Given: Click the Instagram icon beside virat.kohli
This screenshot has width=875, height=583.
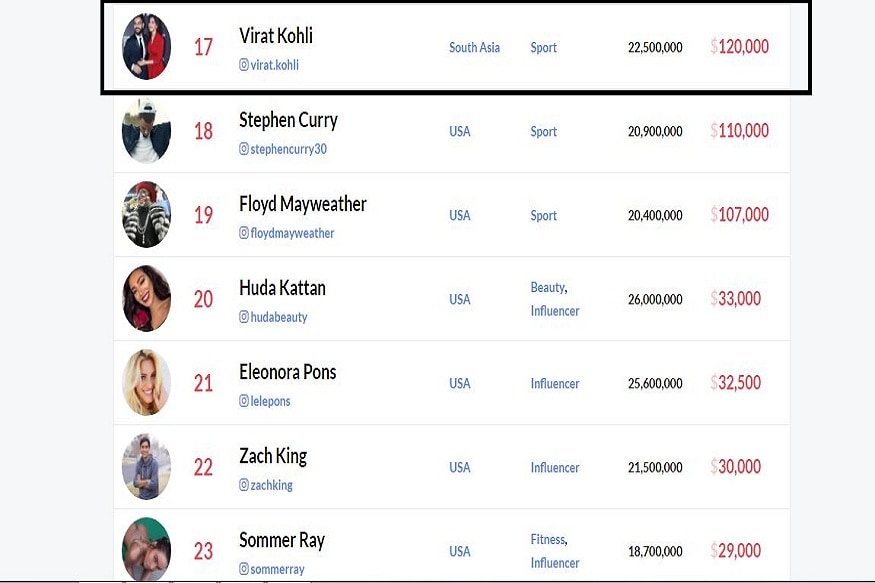Looking at the screenshot, I should click(244, 65).
